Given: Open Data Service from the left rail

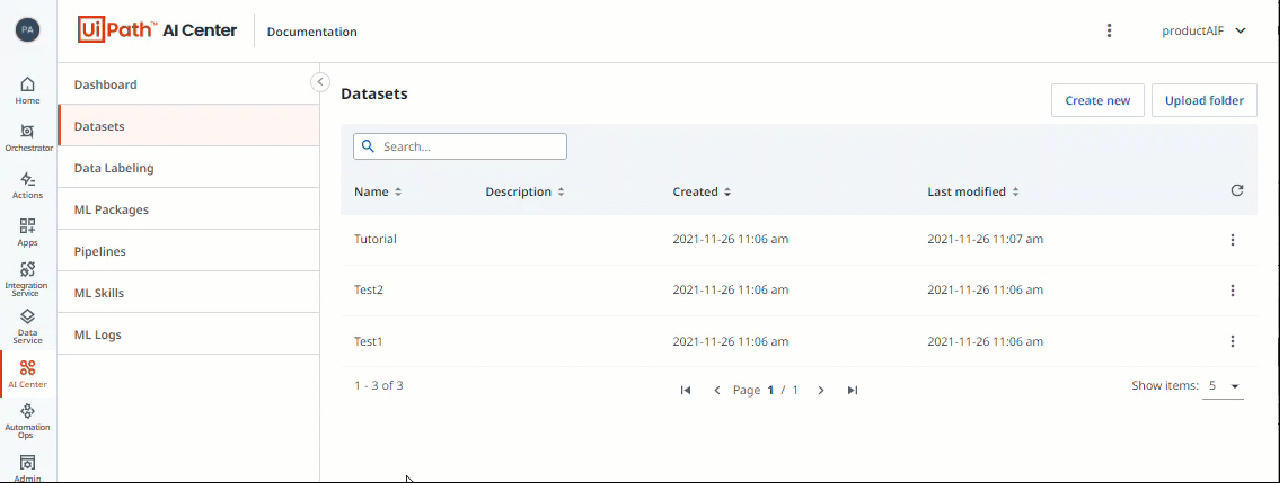Looking at the screenshot, I should [27, 327].
